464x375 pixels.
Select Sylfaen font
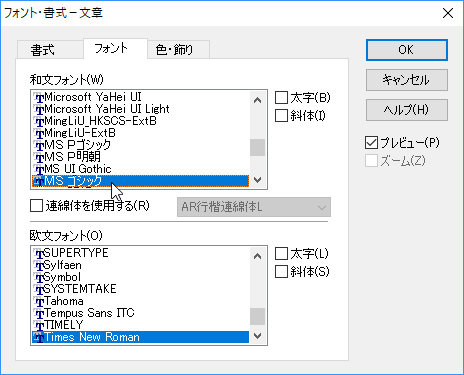[x=140, y=265]
